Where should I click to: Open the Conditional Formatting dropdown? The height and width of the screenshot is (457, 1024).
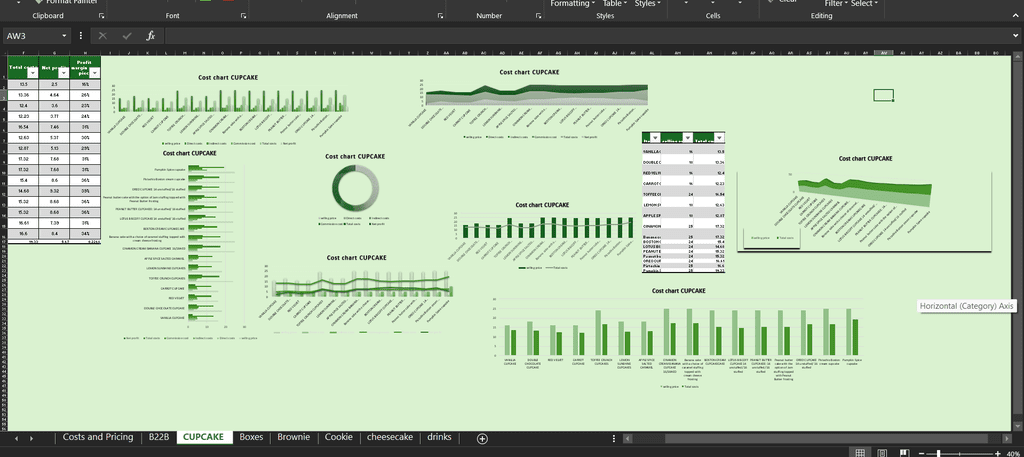(572, 3)
